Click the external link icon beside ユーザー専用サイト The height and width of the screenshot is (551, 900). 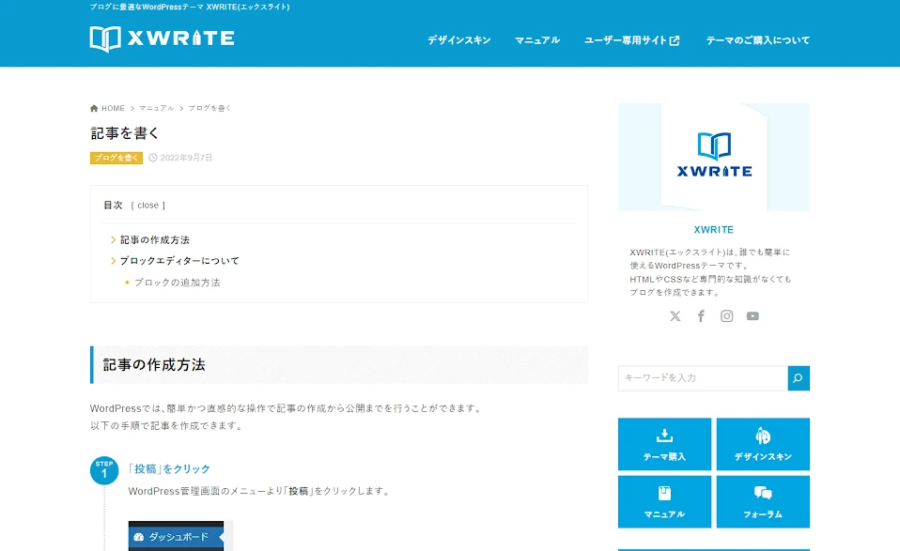point(674,41)
